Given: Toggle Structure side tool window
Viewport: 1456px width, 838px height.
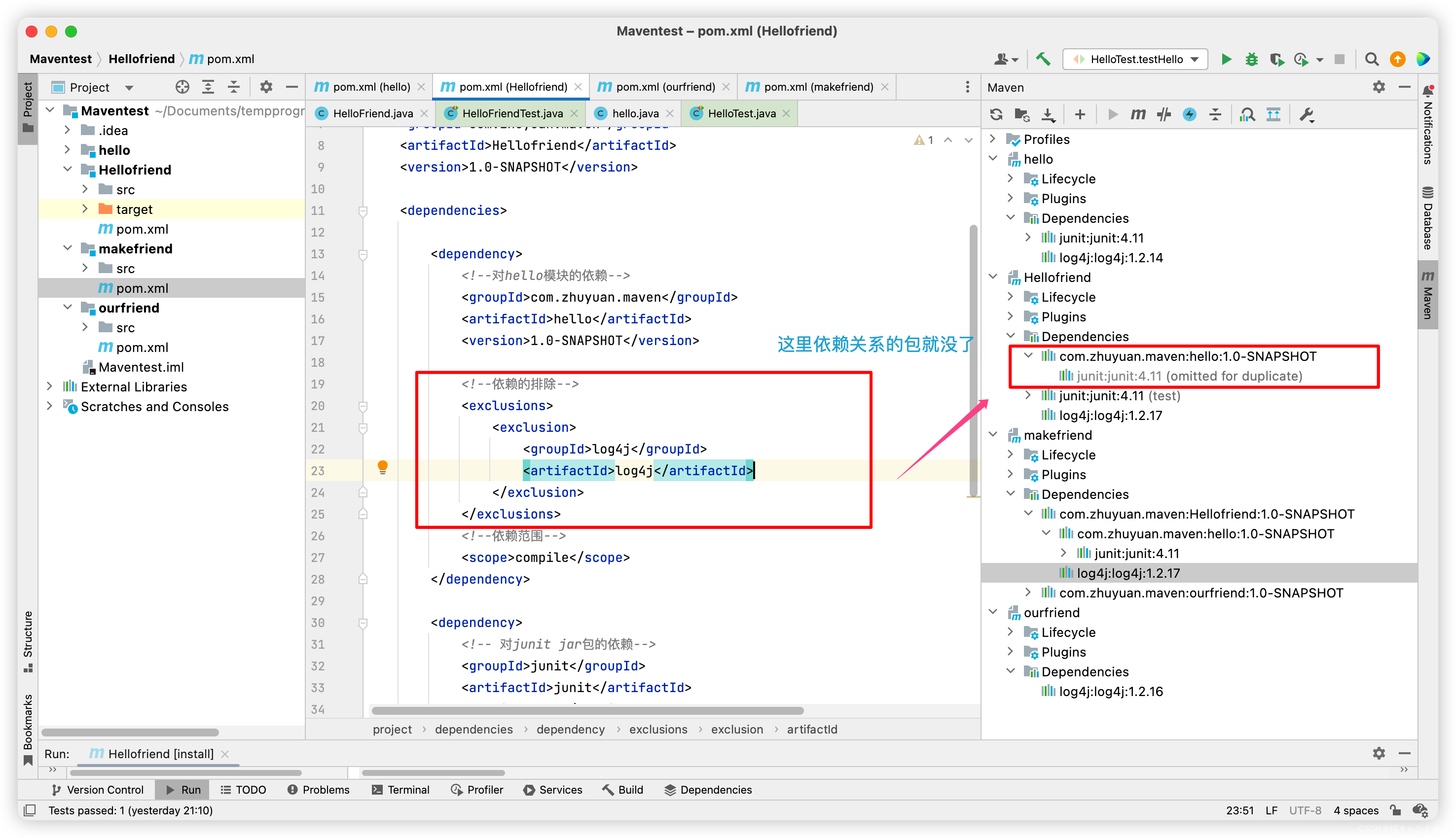Looking at the screenshot, I should pyautogui.click(x=27, y=641).
